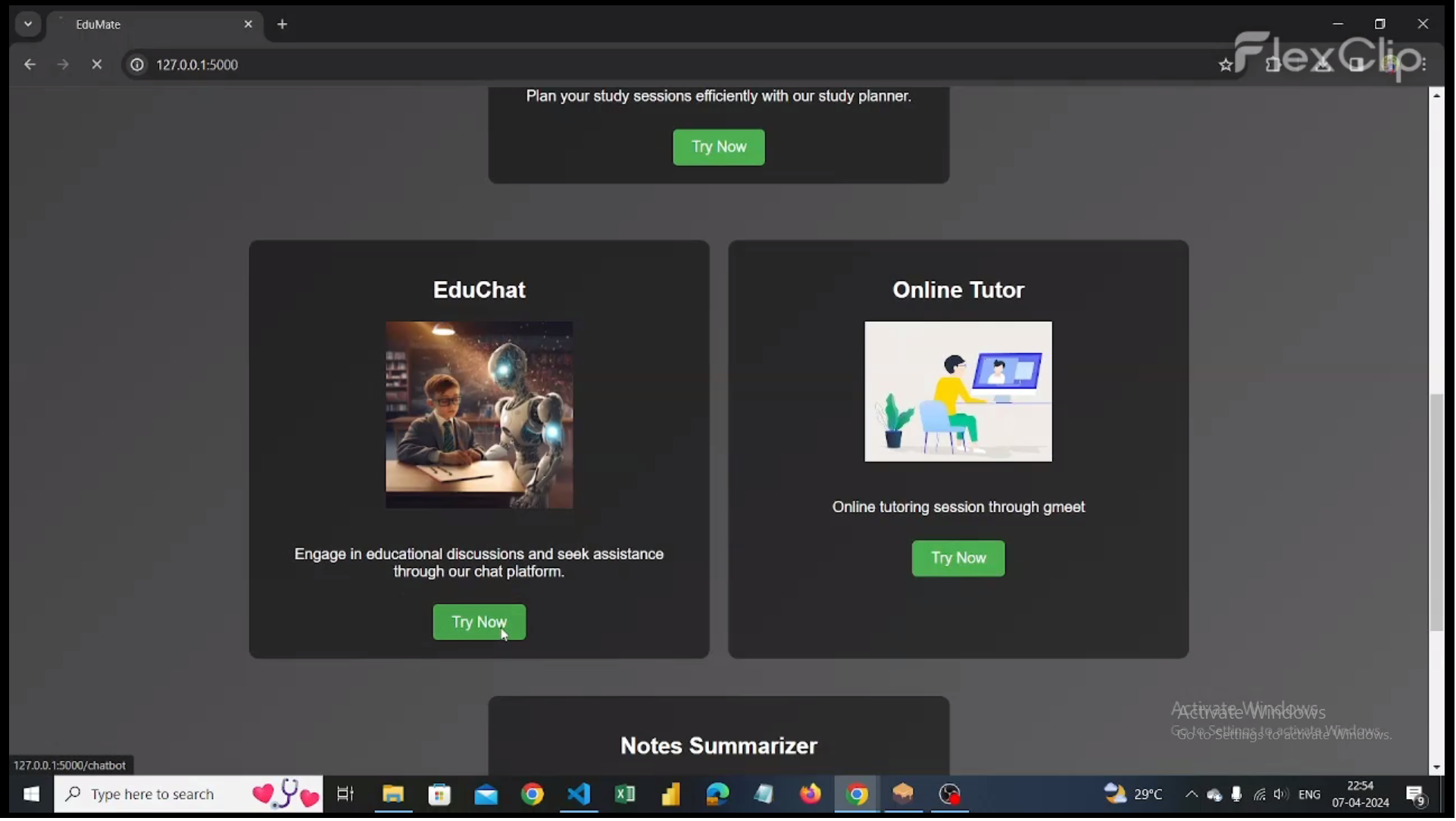Open Visual Studio Code from taskbar
1456x821 pixels.
(x=580, y=795)
